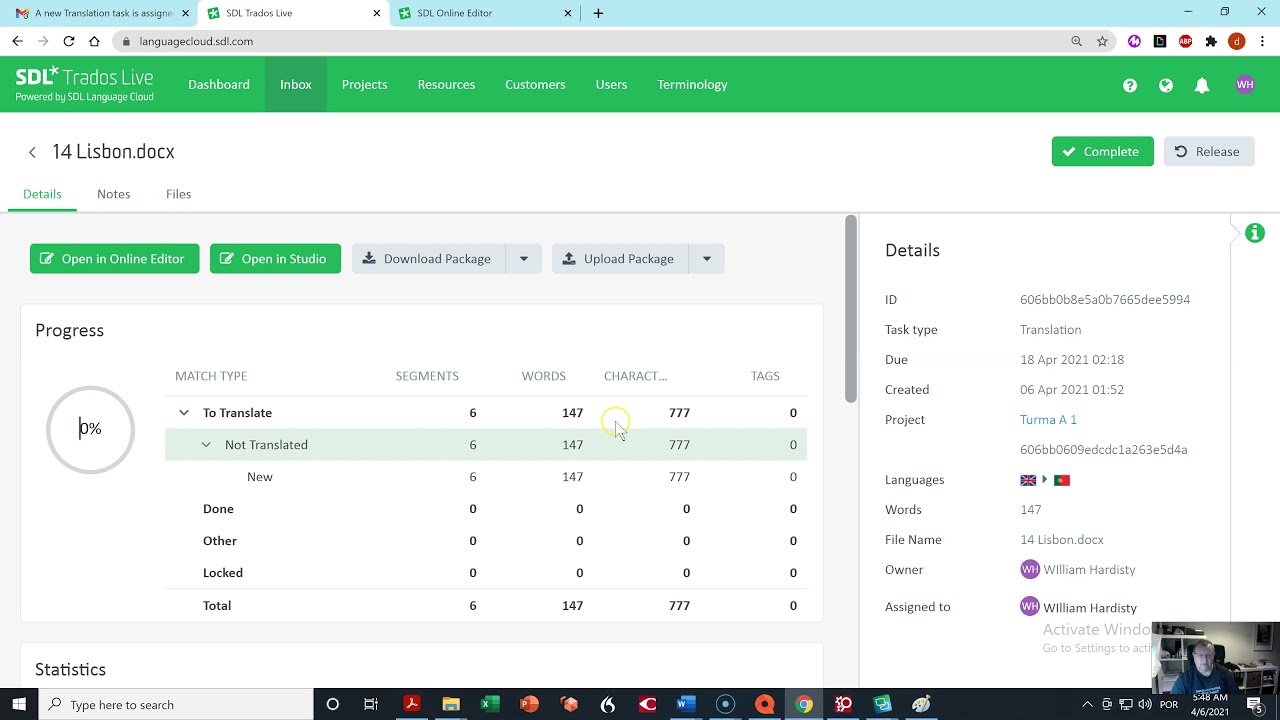Open Chrome three-dot menu
This screenshot has width=1280, height=720.
[x=1263, y=41]
